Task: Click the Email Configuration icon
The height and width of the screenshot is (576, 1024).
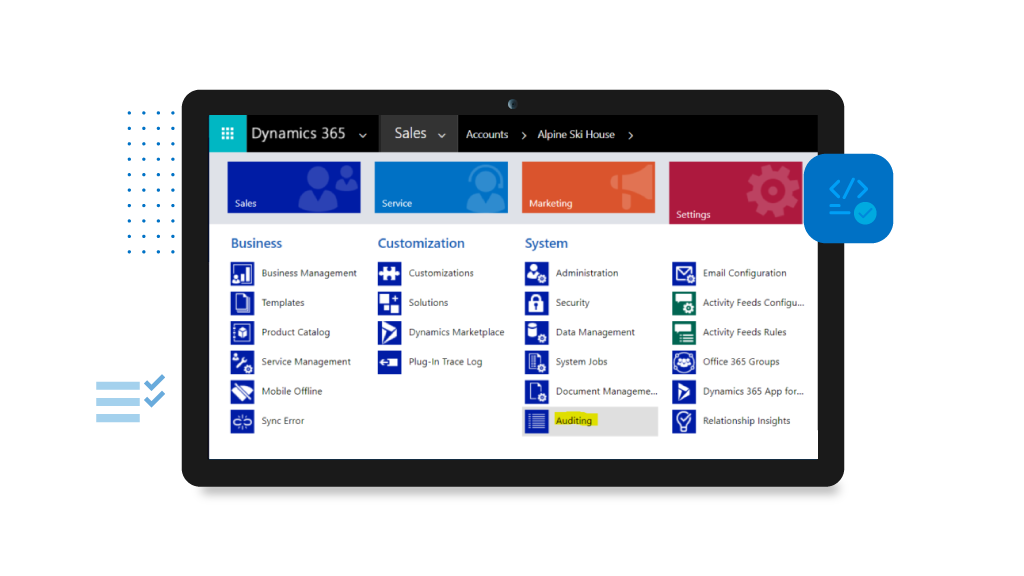Action: pyautogui.click(x=684, y=274)
